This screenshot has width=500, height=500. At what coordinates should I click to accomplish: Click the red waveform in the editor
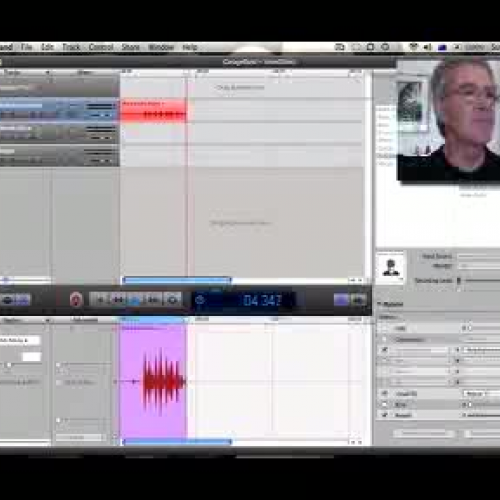[x=163, y=381]
